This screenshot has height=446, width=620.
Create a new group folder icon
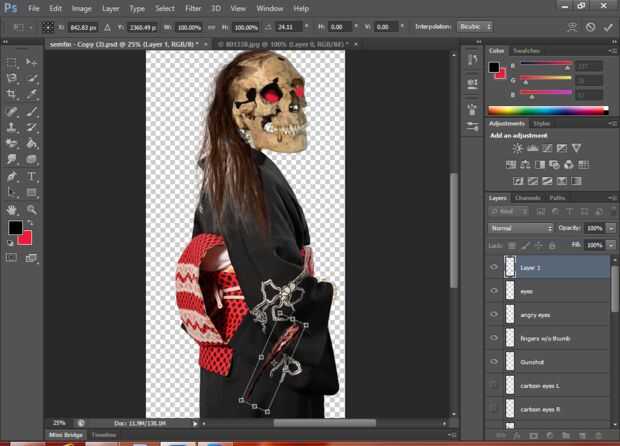tap(566, 435)
